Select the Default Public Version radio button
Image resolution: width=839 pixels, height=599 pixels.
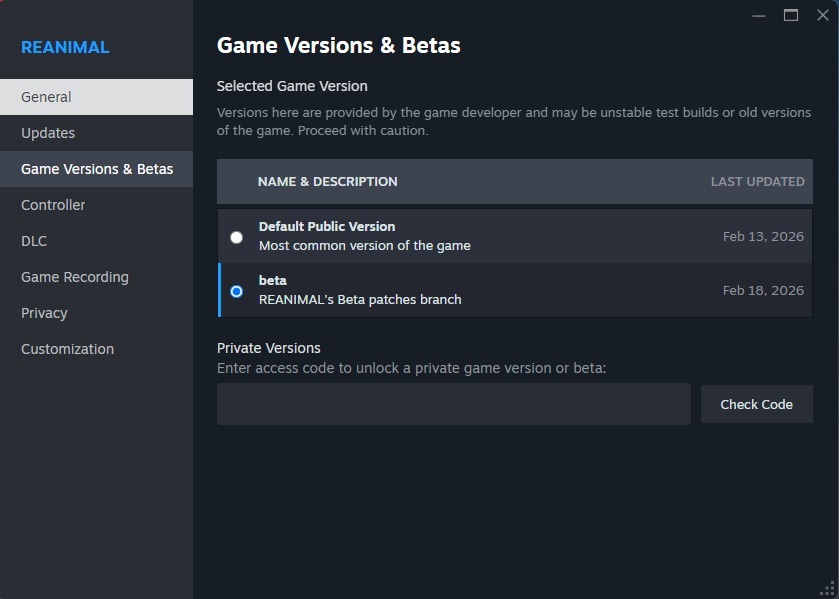click(236, 237)
